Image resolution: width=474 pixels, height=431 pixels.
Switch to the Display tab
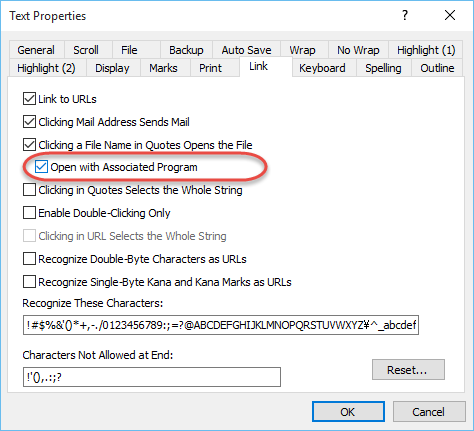pyautogui.click(x=112, y=68)
